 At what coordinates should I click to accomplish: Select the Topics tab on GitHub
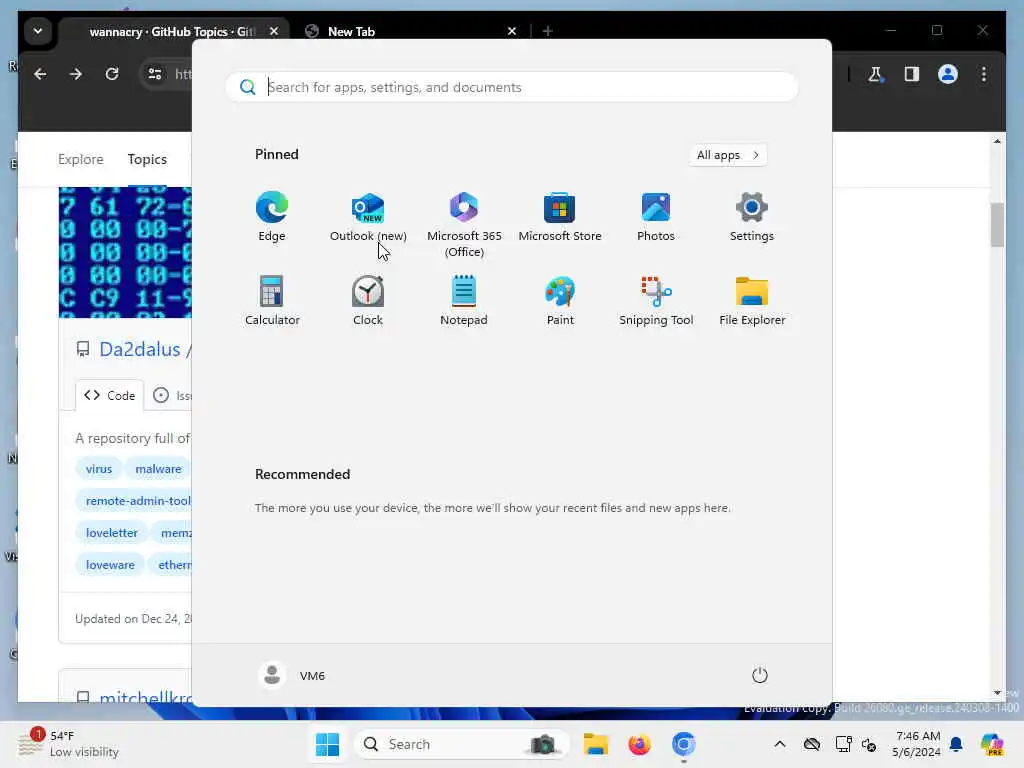(x=147, y=159)
